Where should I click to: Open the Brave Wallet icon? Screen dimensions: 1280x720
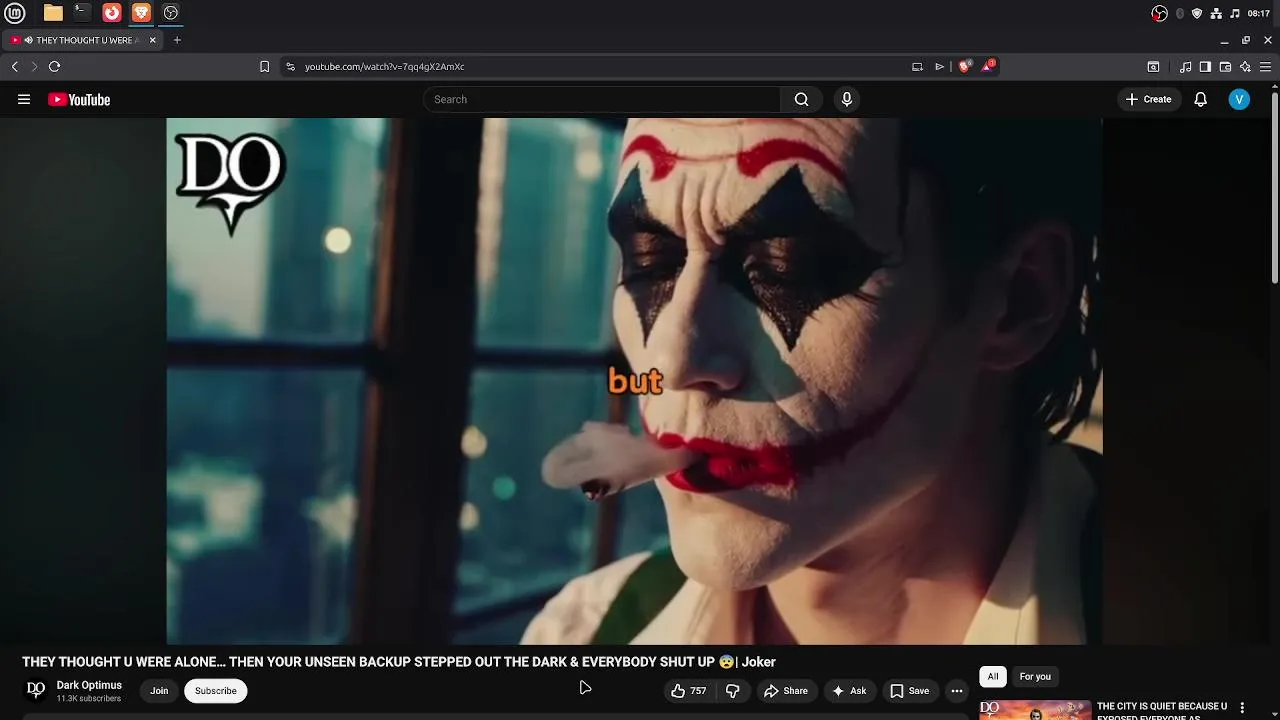click(1225, 67)
